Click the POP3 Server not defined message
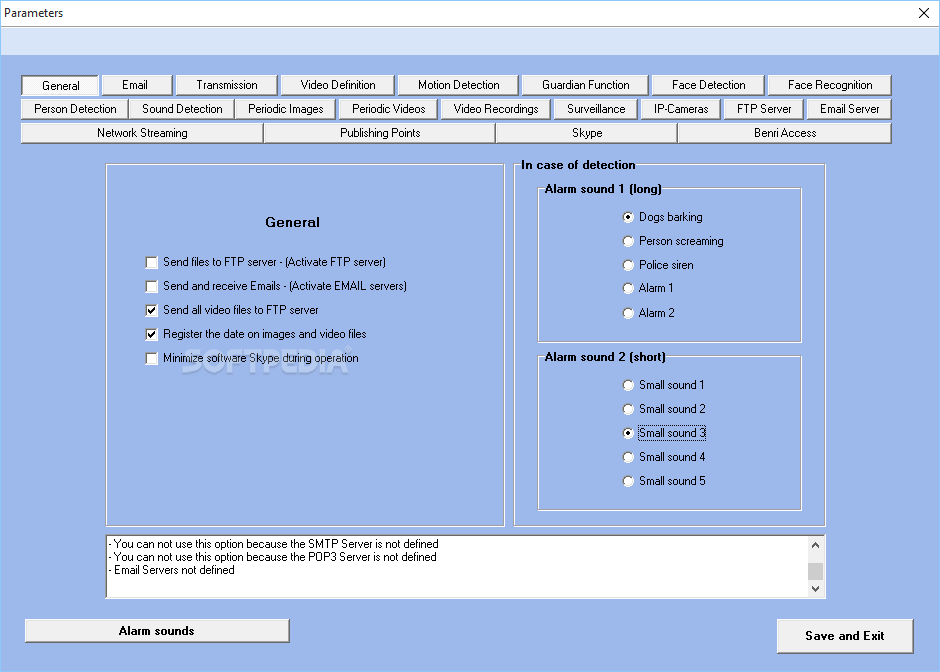Image resolution: width=940 pixels, height=672 pixels. tap(272, 557)
